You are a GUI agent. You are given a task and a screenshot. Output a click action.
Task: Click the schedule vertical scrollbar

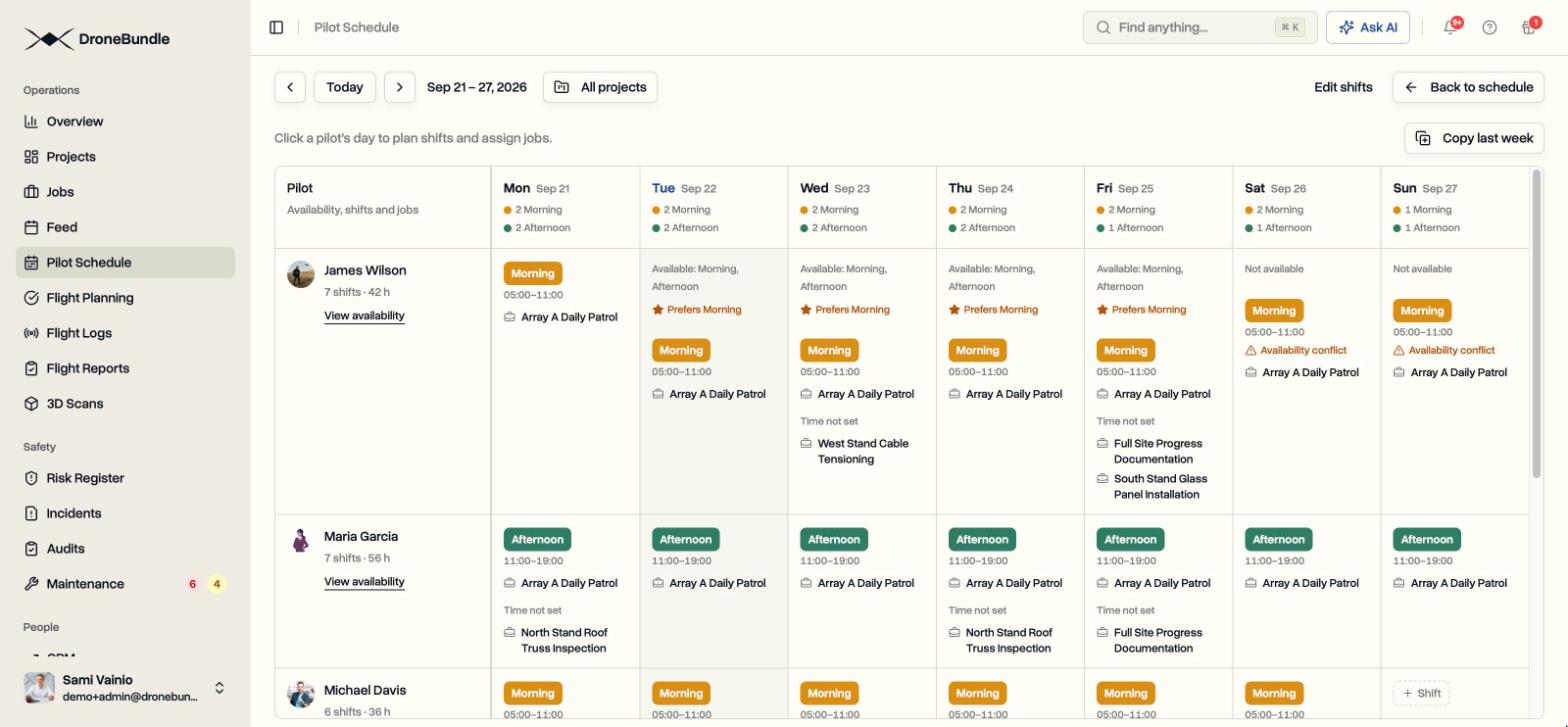pyautogui.click(x=1537, y=323)
